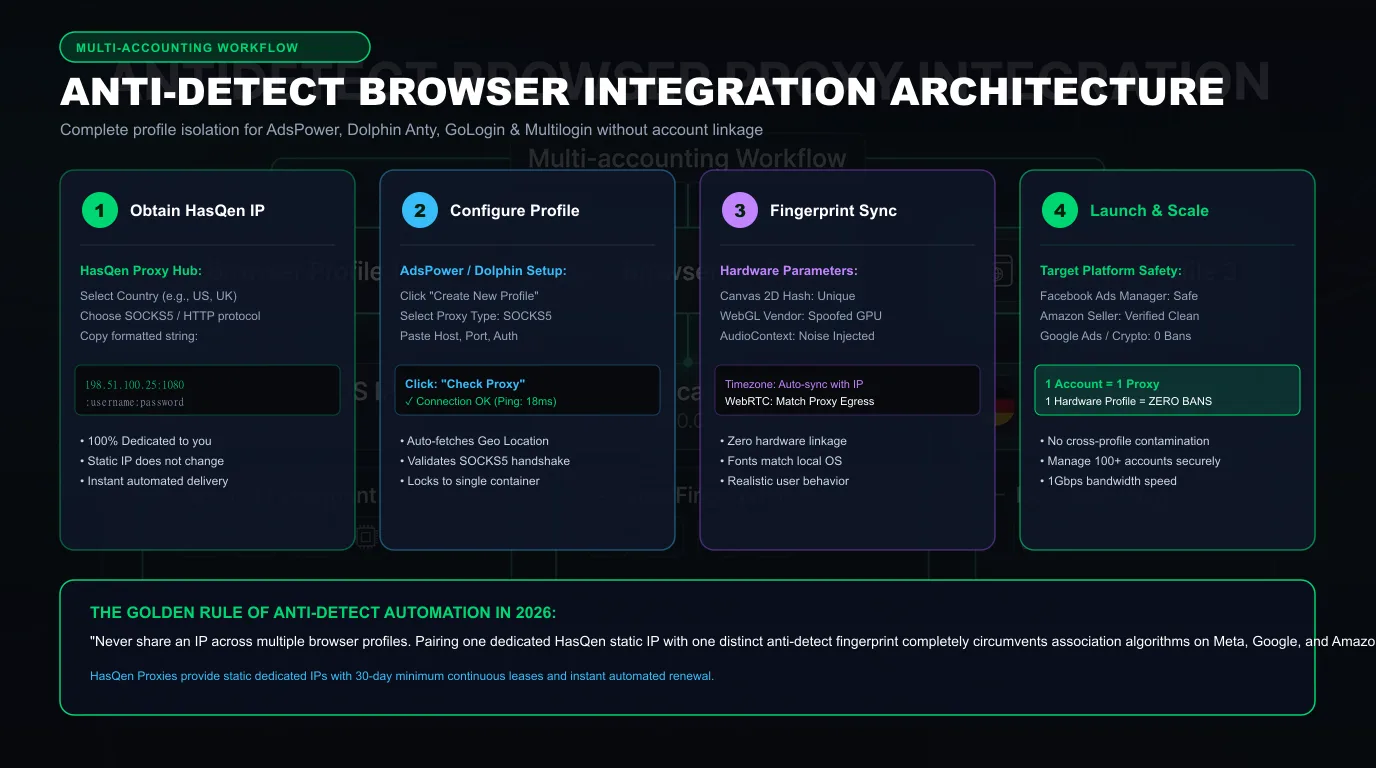
Task: Click the 'Obtain HasQen IP' heading
Action: [197, 211]
